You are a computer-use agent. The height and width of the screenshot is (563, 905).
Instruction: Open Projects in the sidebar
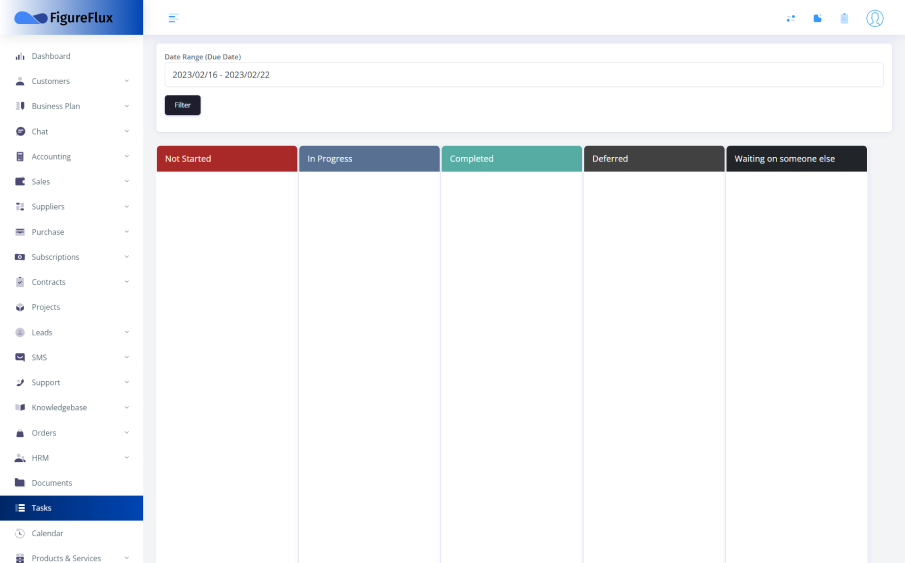46,307
